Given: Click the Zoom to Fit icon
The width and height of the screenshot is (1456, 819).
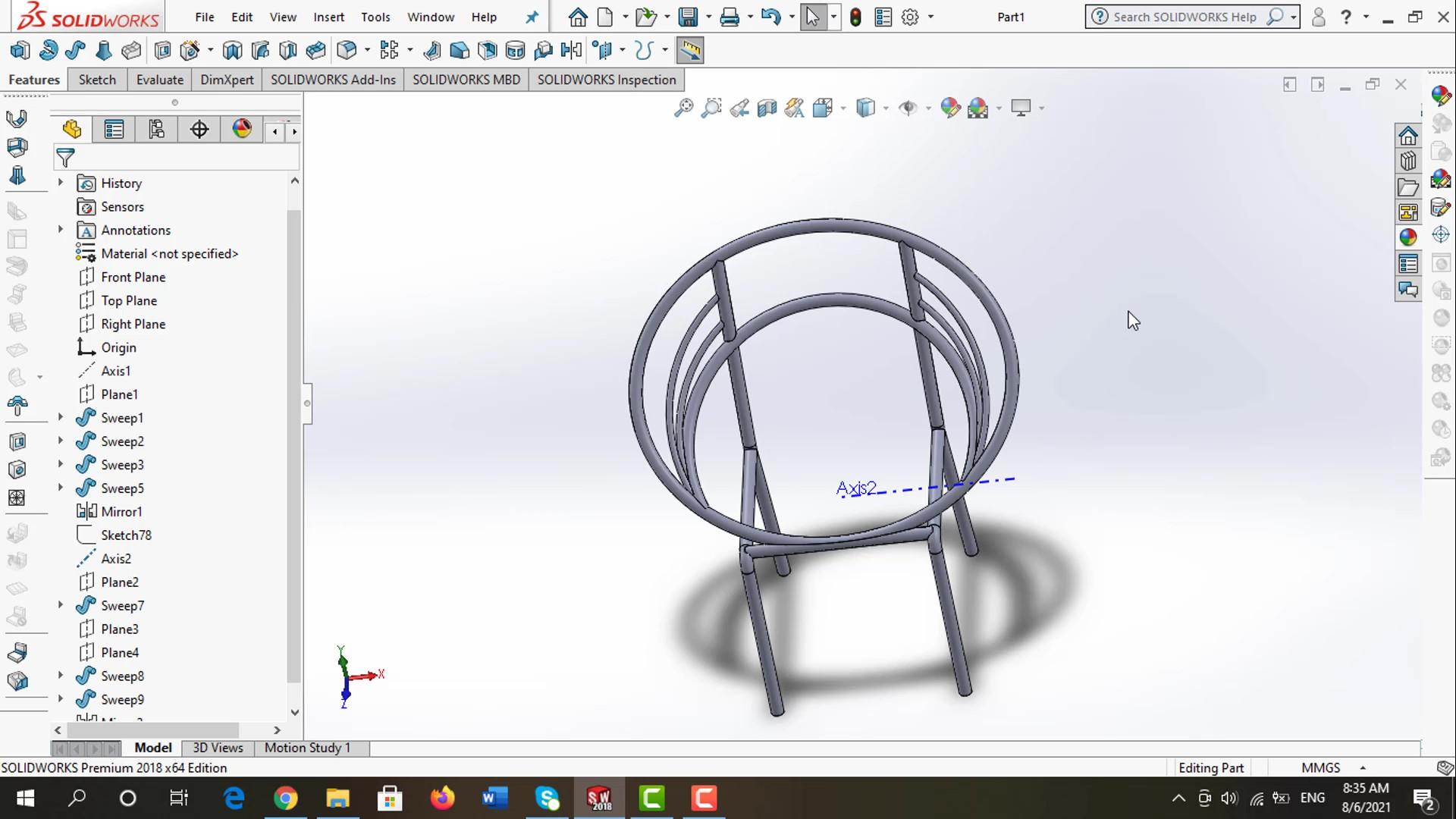Looking at the screenshot, I should (x=683, y=108).
